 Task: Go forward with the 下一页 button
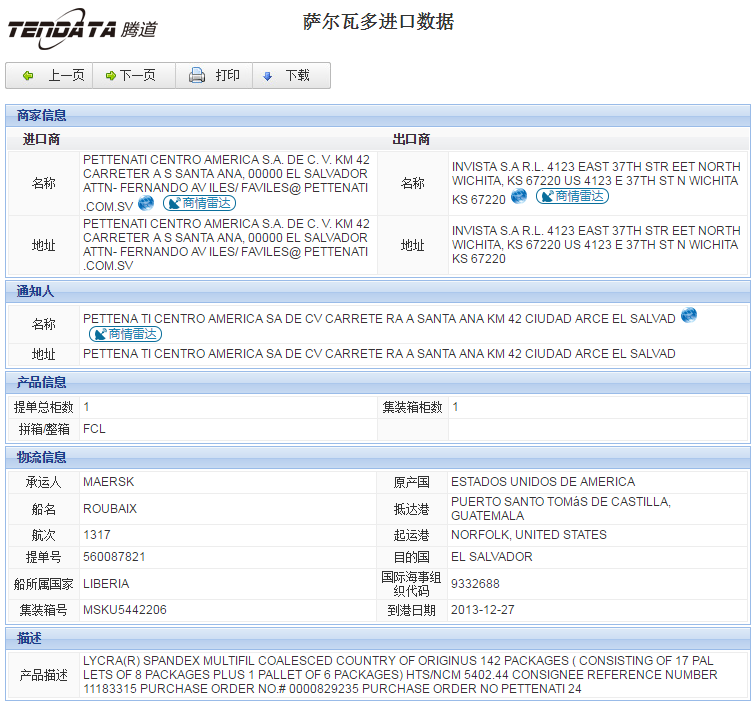(130, 76)
